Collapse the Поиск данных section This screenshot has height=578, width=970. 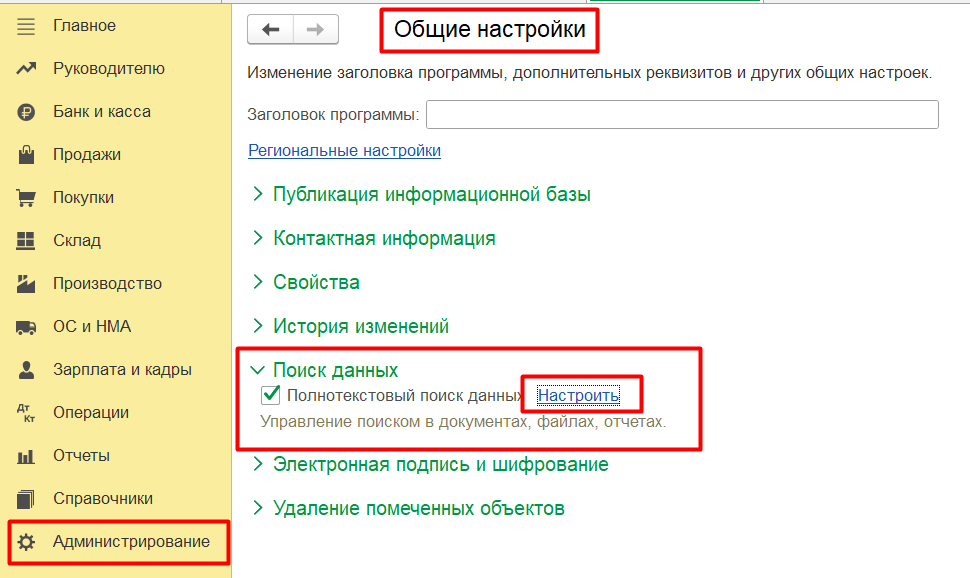[335, 370]
